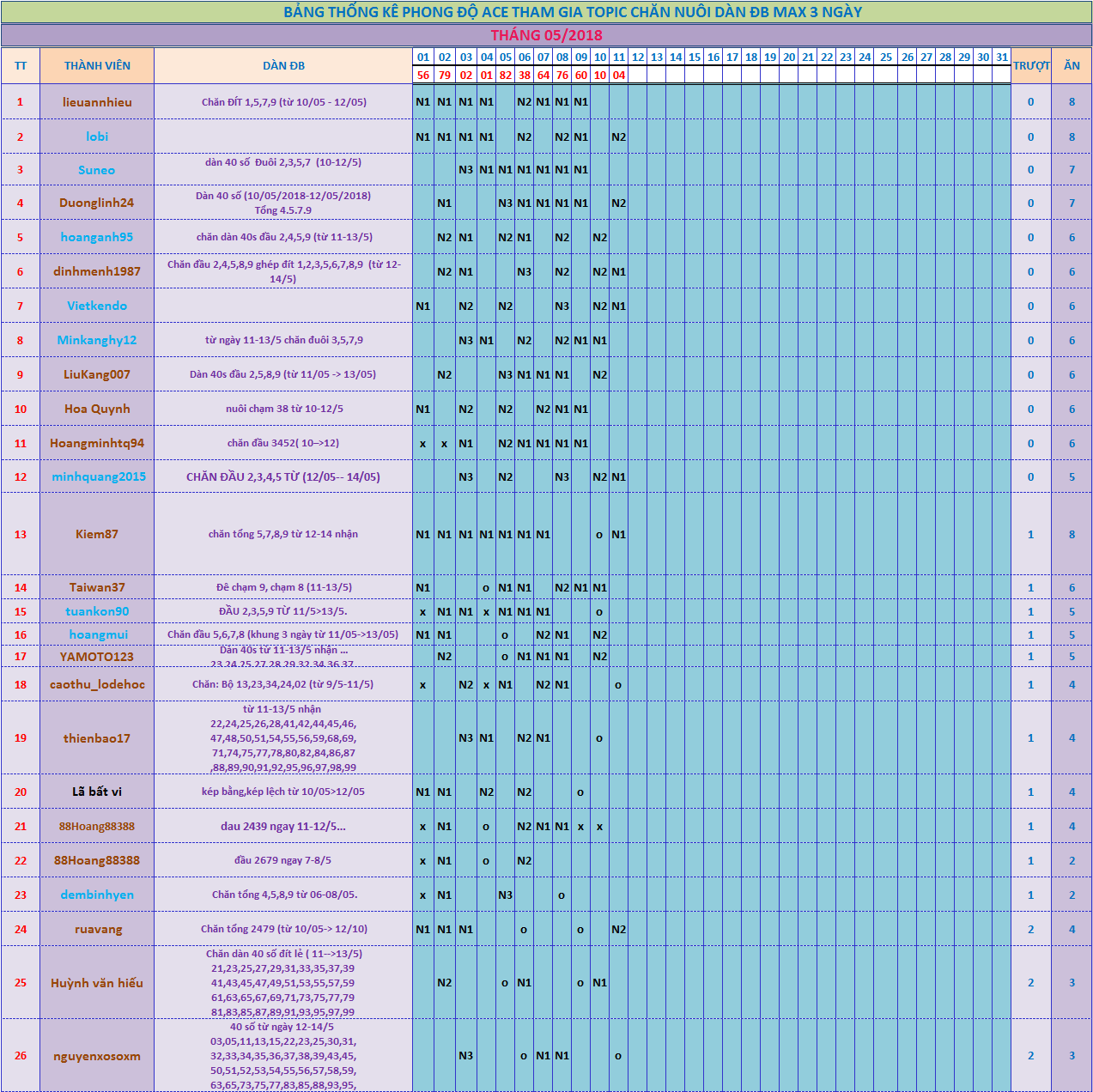The width and height of the screenshot is (1093, 1092).
Task: Select the member name "lobi"
Action: click(x=97, y=136)
